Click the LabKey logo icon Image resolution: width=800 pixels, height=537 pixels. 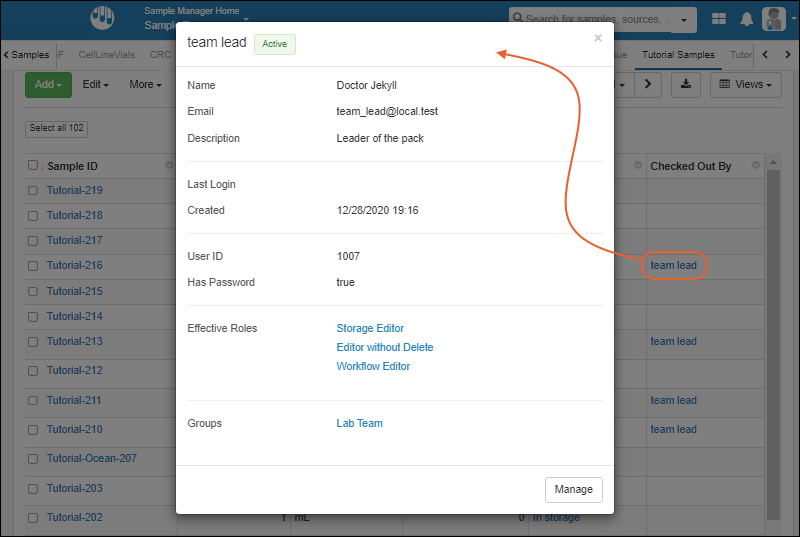tap(102, 18)
